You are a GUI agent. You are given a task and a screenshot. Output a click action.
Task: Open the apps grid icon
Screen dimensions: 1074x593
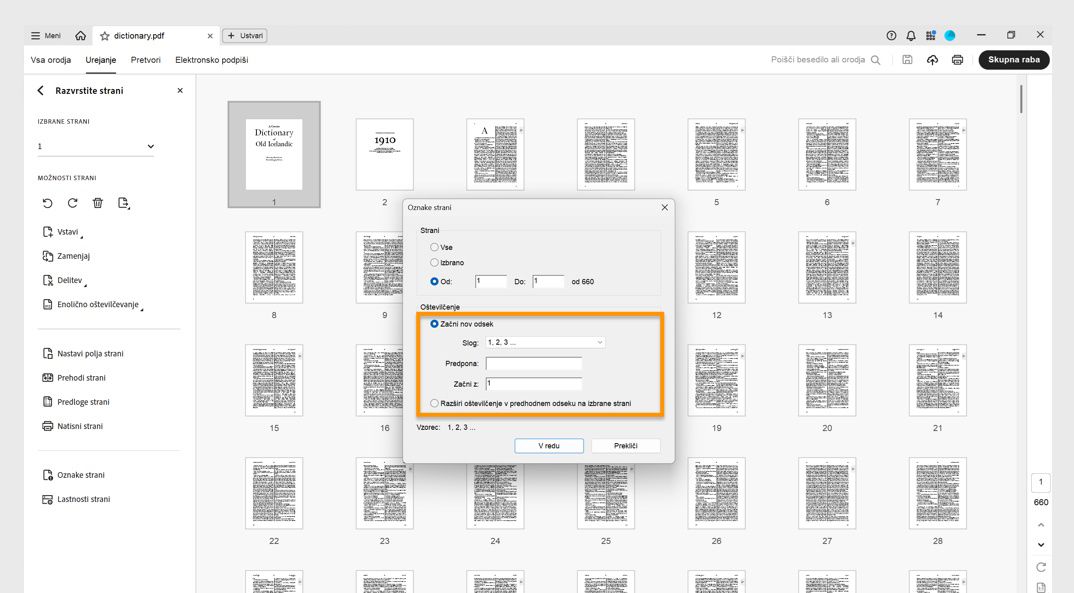click(x=930, y=36)
